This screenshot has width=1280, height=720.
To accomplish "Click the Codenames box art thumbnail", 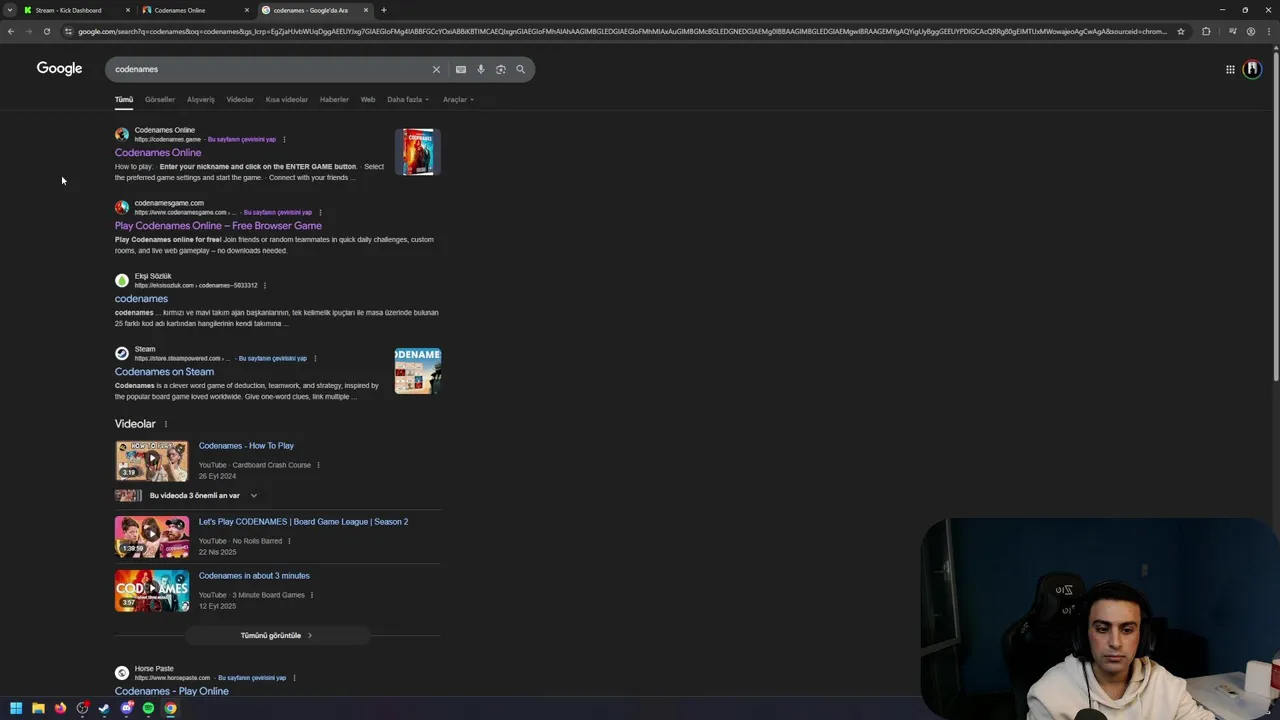I will coord(418,152).
